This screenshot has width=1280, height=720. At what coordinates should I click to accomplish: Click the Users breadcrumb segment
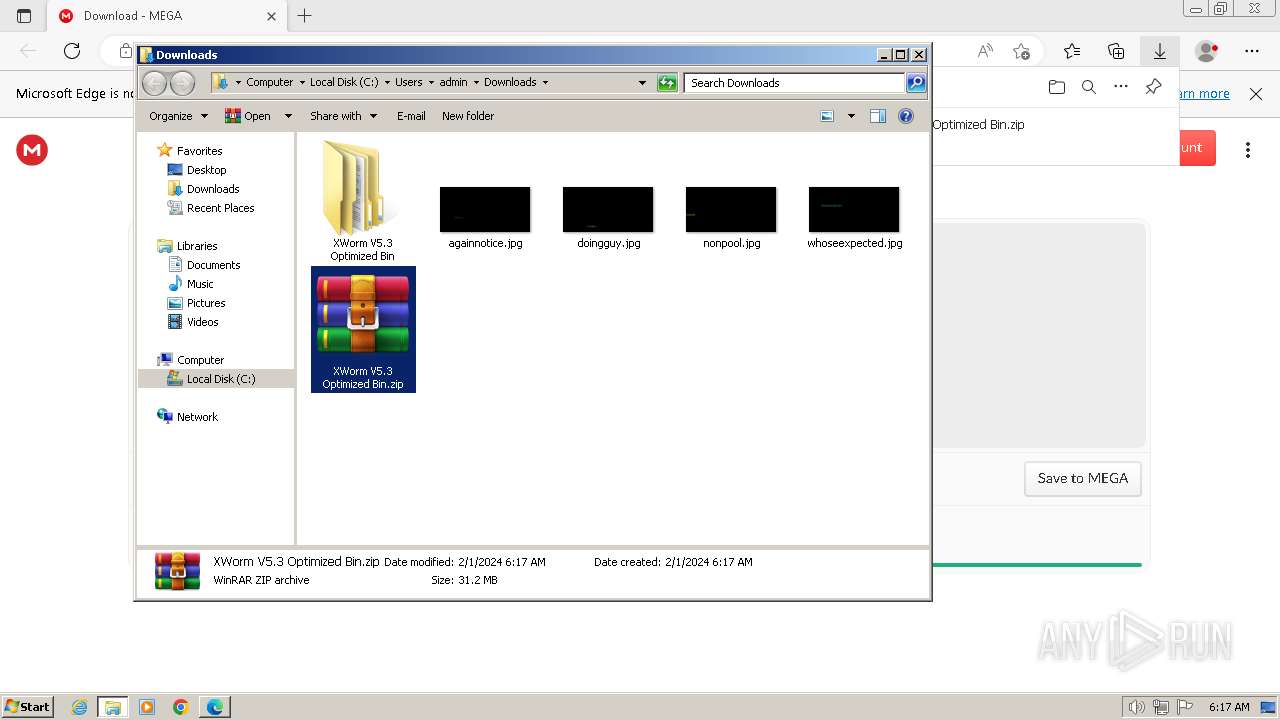pyautogui.click(x=408, y=83)
